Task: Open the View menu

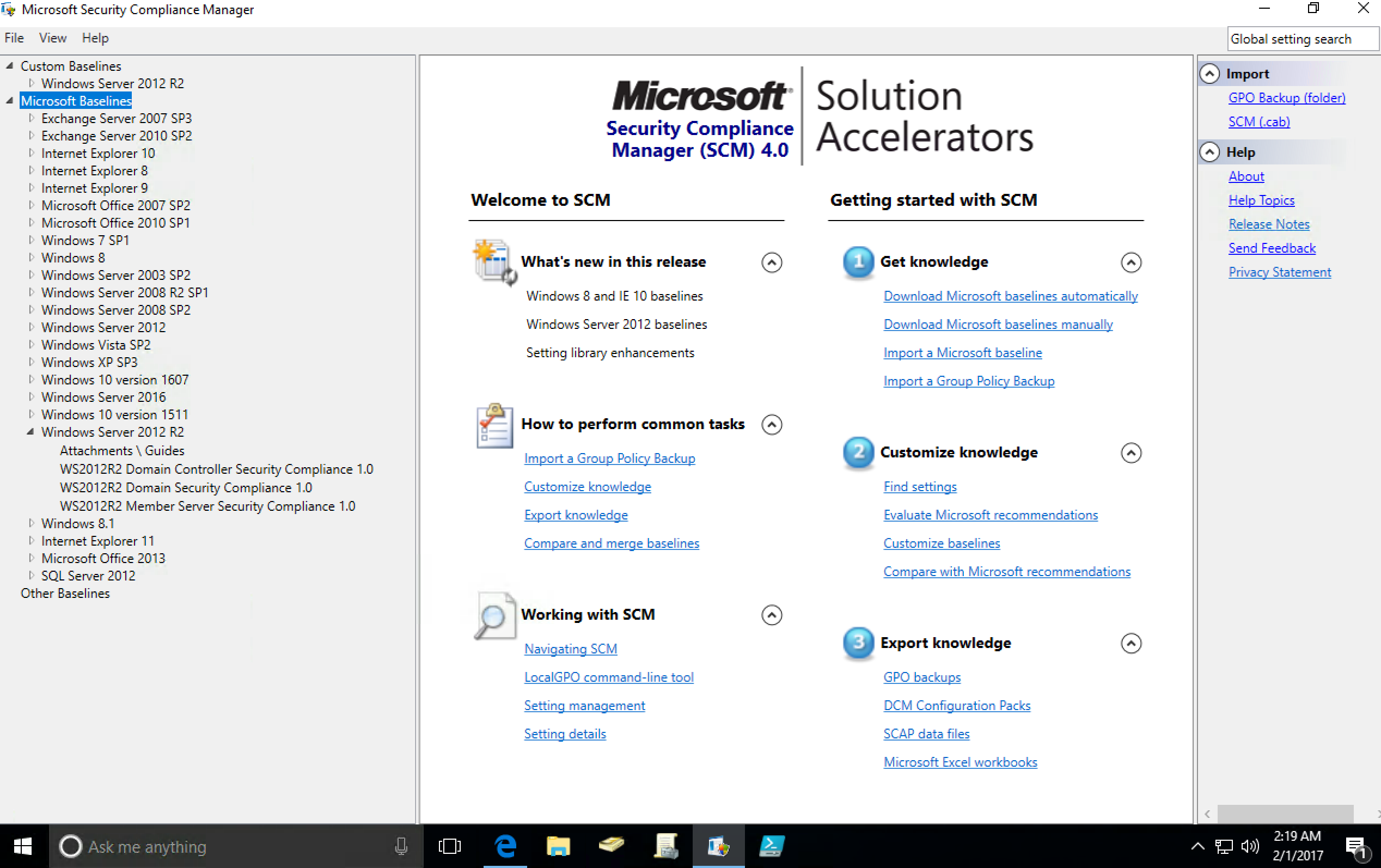Action: [53, 38]
